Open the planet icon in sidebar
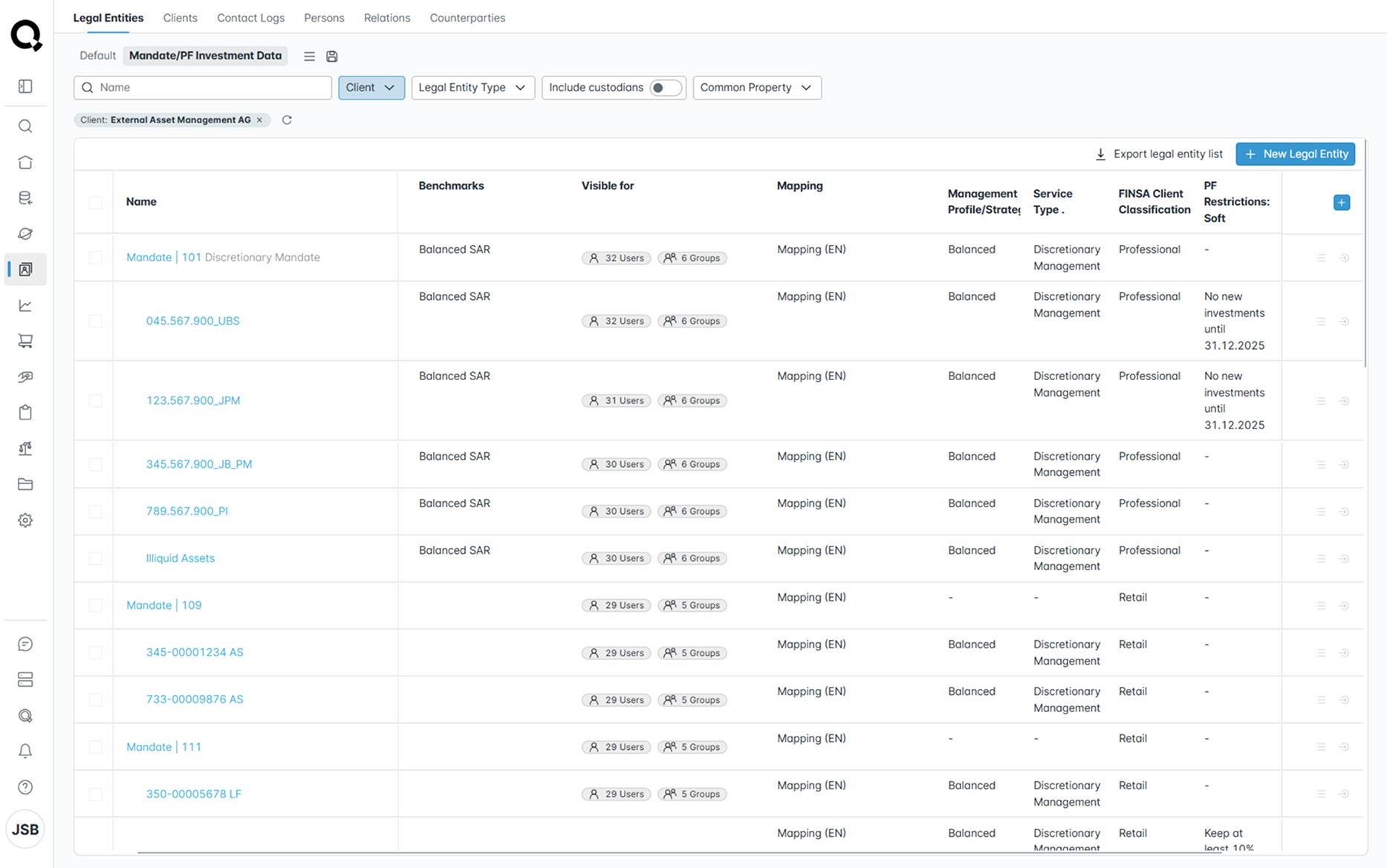Image resolution: width=1387 pixels, height=868 pixels. [25, 234]
